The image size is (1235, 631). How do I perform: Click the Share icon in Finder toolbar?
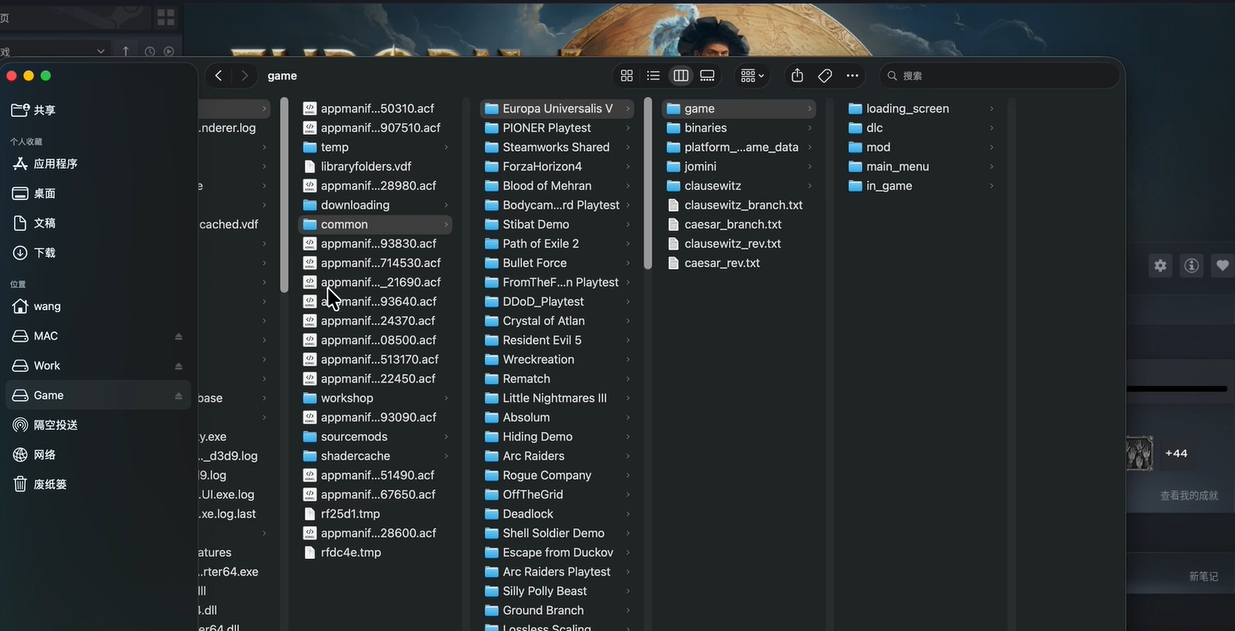pyautogui.click(x=797, y=76)
